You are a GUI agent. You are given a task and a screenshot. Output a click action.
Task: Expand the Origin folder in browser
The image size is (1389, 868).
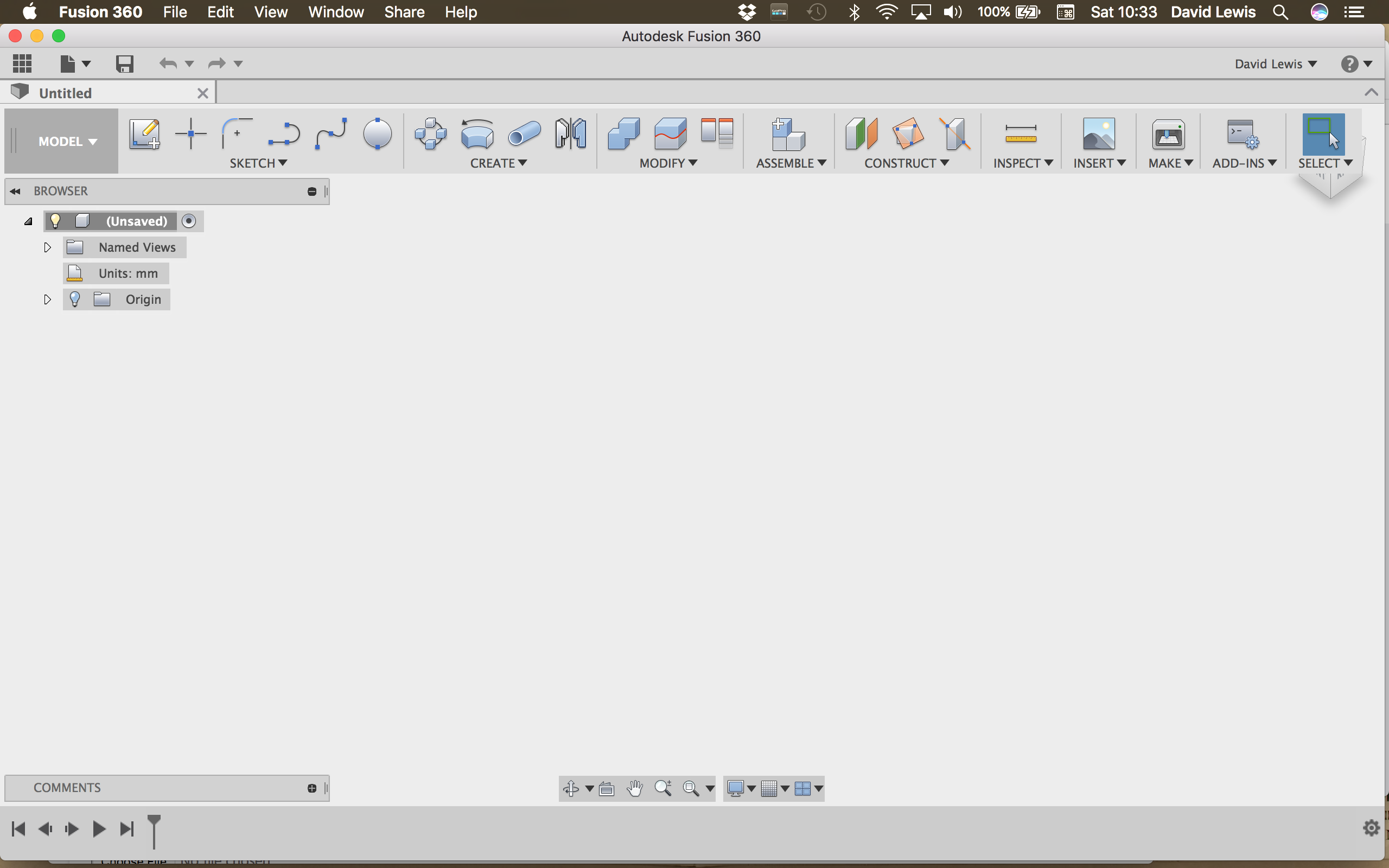coord(48,299)
